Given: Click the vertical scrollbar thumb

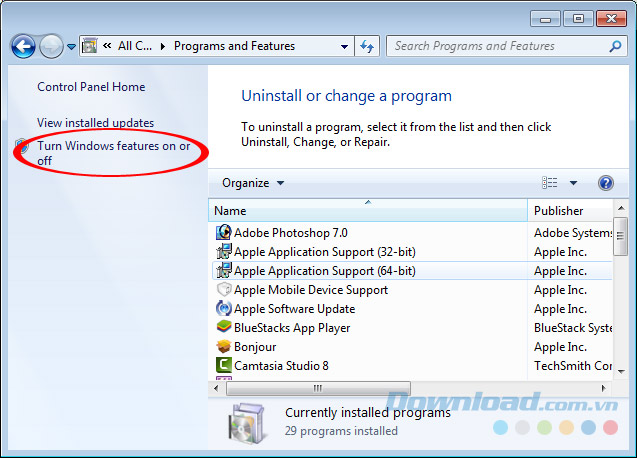Looking at the screenshot, I should click(x=620, y=236).
